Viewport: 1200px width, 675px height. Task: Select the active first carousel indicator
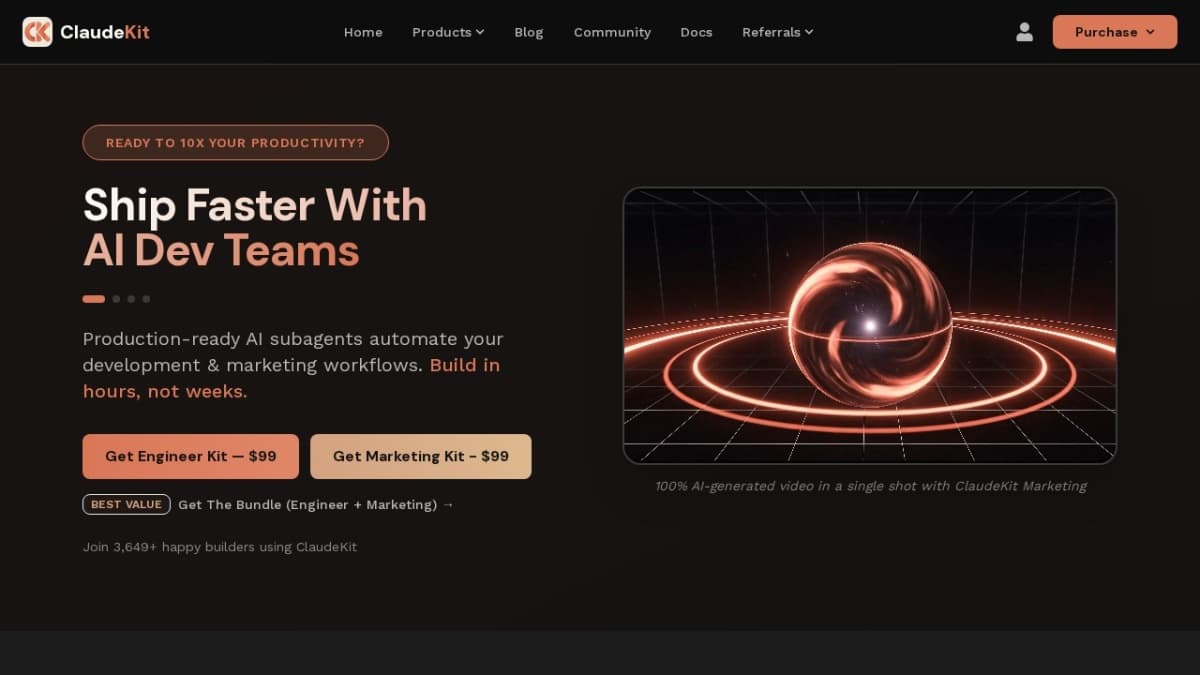94,298
